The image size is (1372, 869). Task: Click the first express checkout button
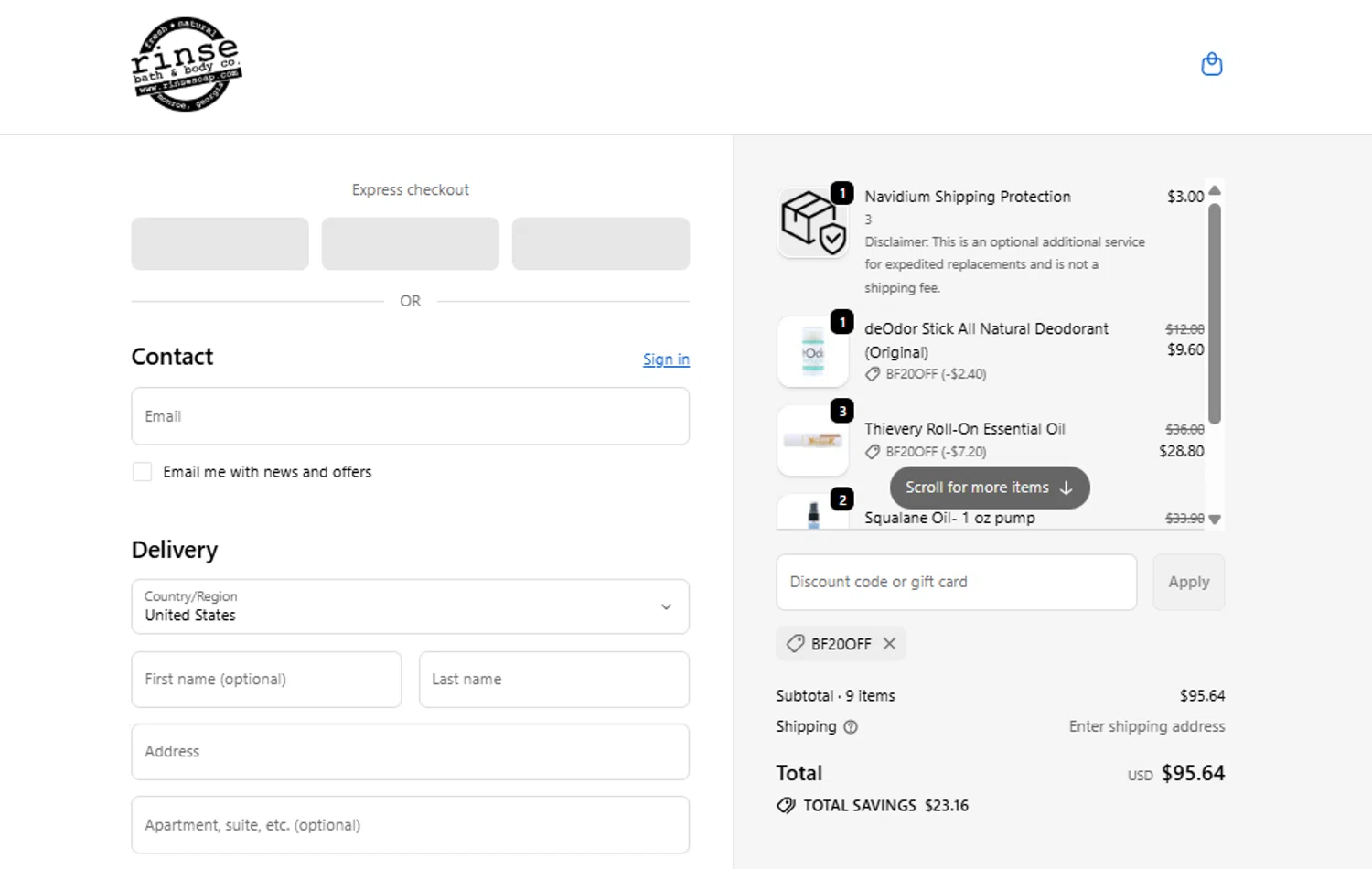[220, 243]
